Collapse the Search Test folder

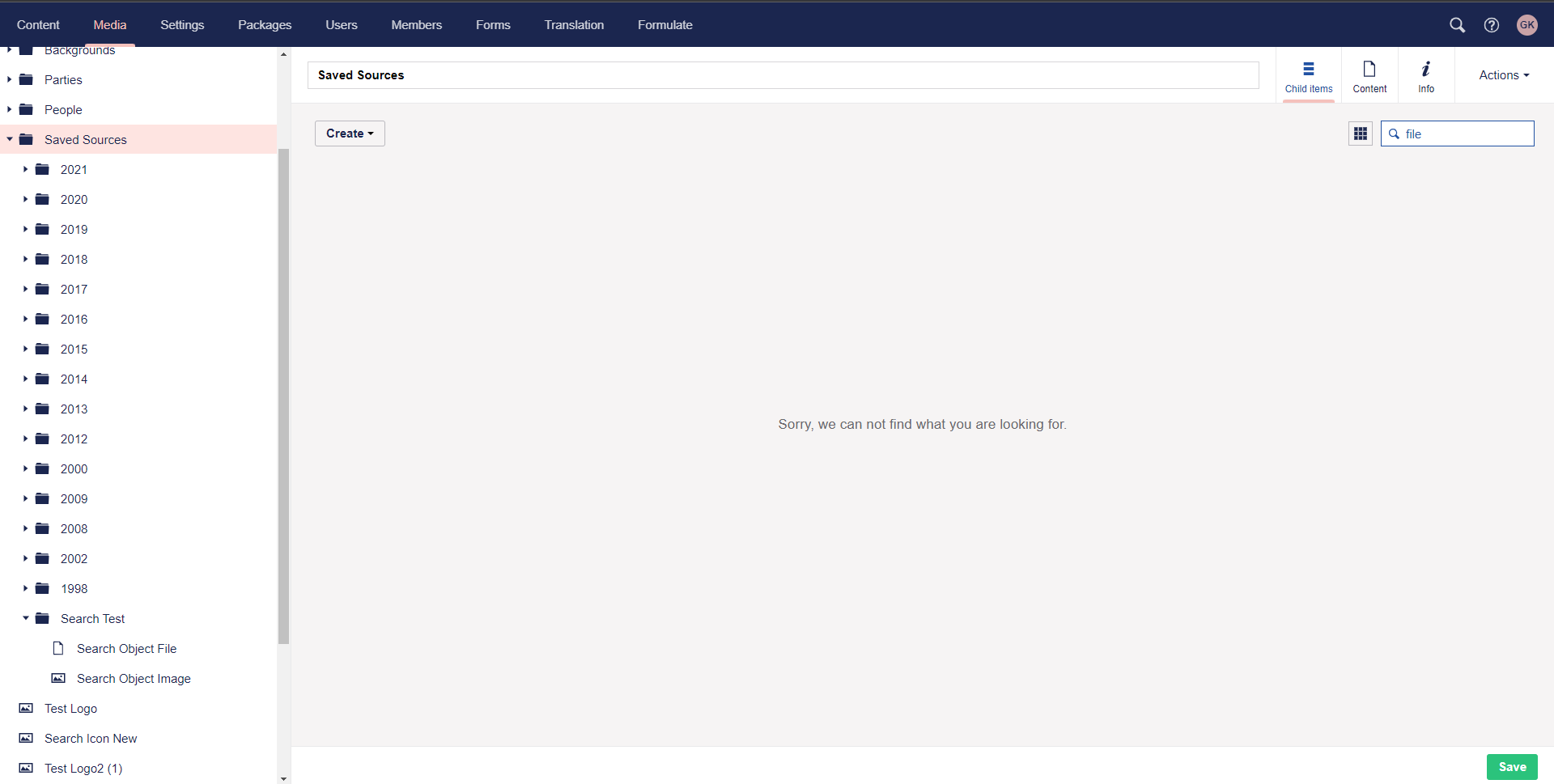click(x=25, y=618)
